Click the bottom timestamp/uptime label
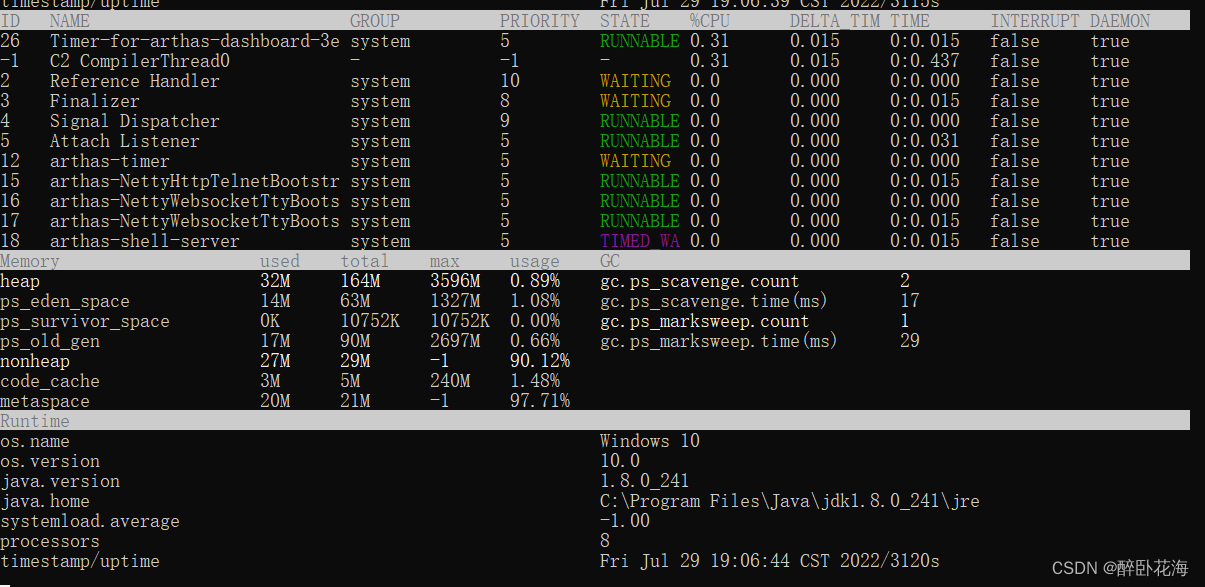 [x=80, y=561]
